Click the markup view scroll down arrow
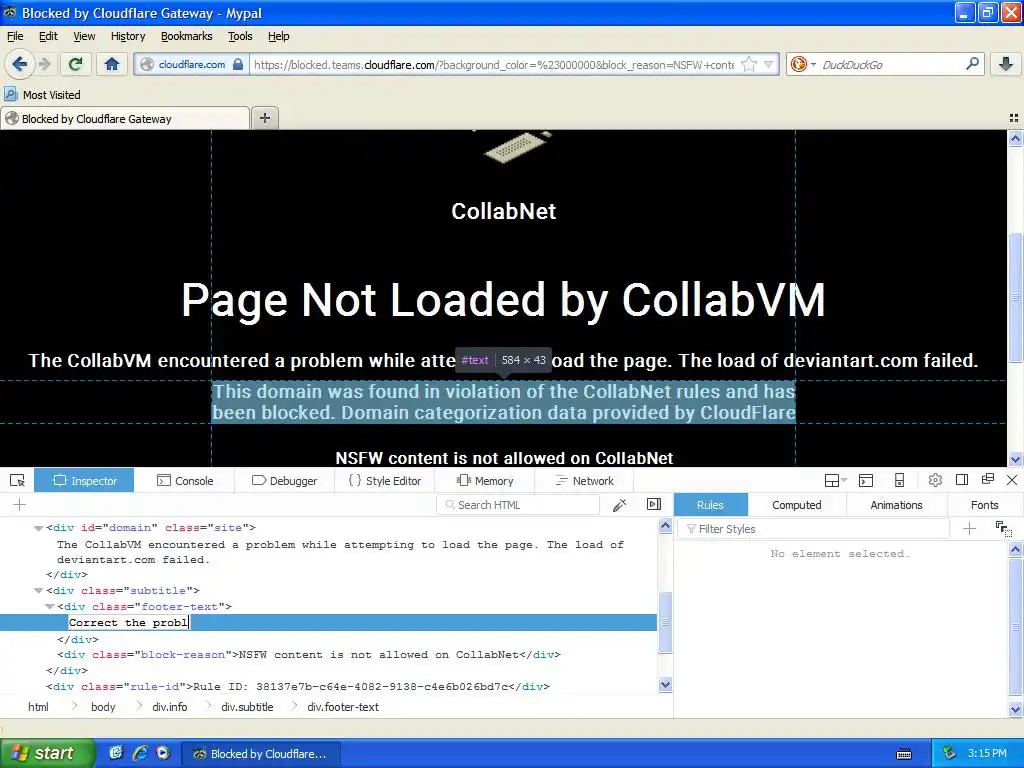The width and height of the screenshot is (1024, 768). pos(665,684)
